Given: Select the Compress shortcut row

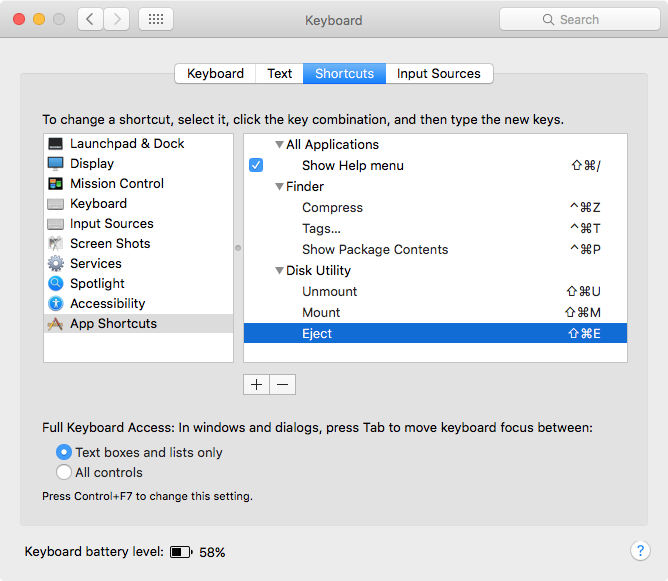Looking at the screenshot, I should 435,207.
